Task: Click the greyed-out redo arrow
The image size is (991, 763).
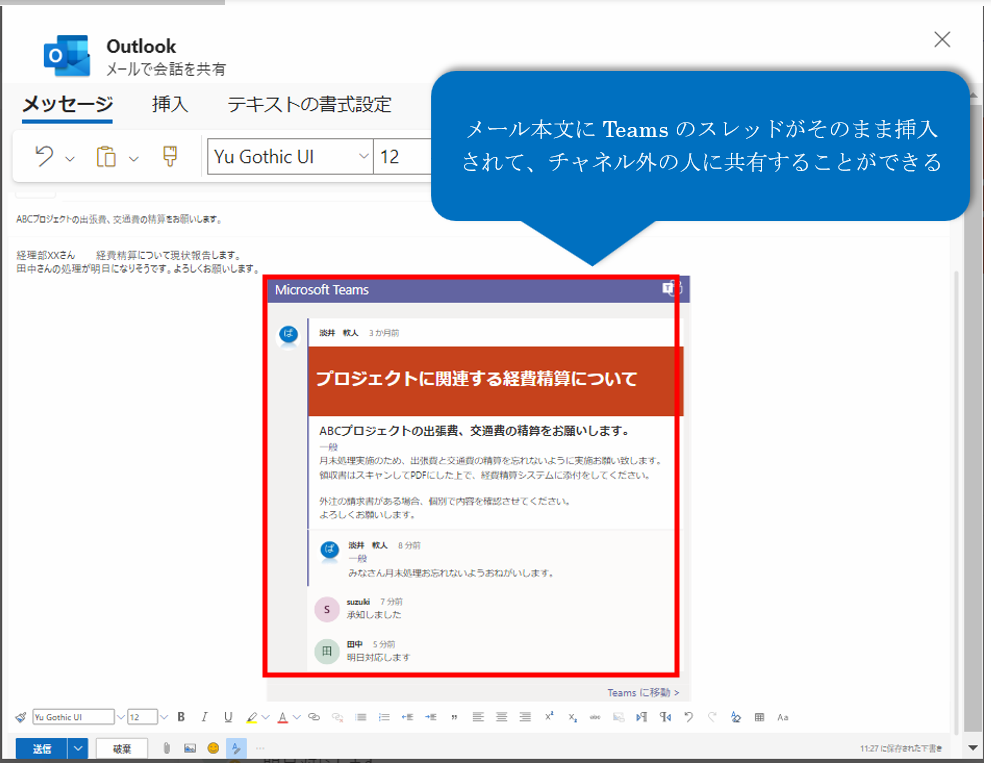Action: pyautogui.click(x=712, y=717)
